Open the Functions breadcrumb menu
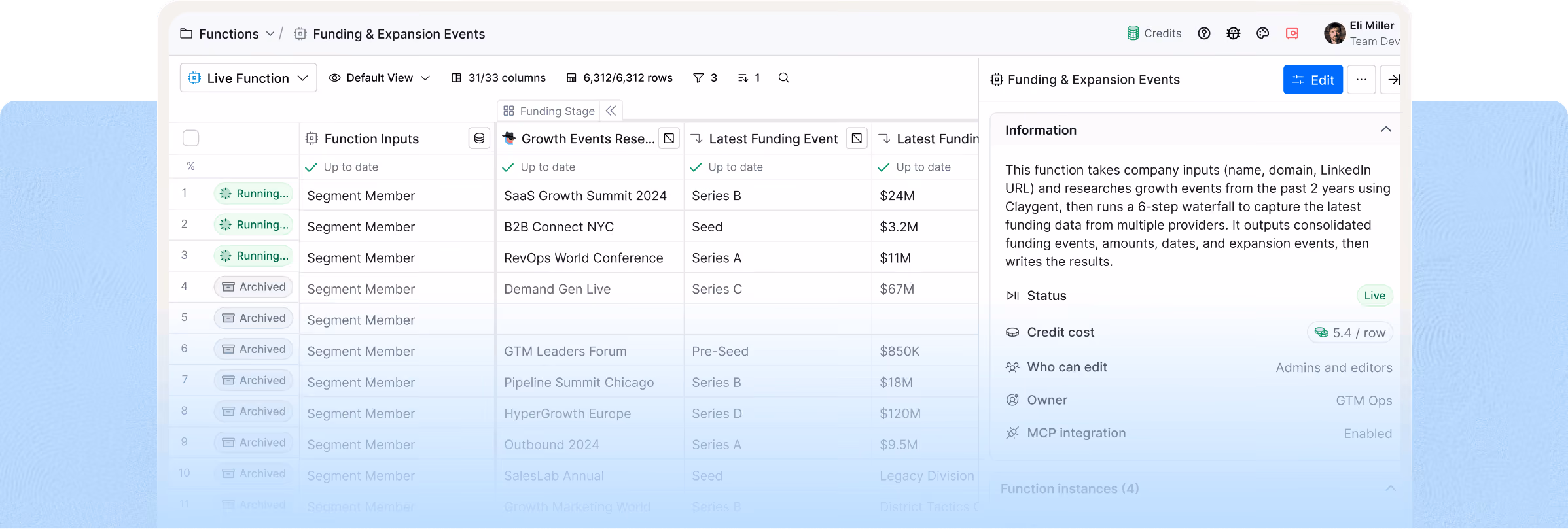Image resolution: width=1568 pixels, height=529 pixels. tap(228, 33)
